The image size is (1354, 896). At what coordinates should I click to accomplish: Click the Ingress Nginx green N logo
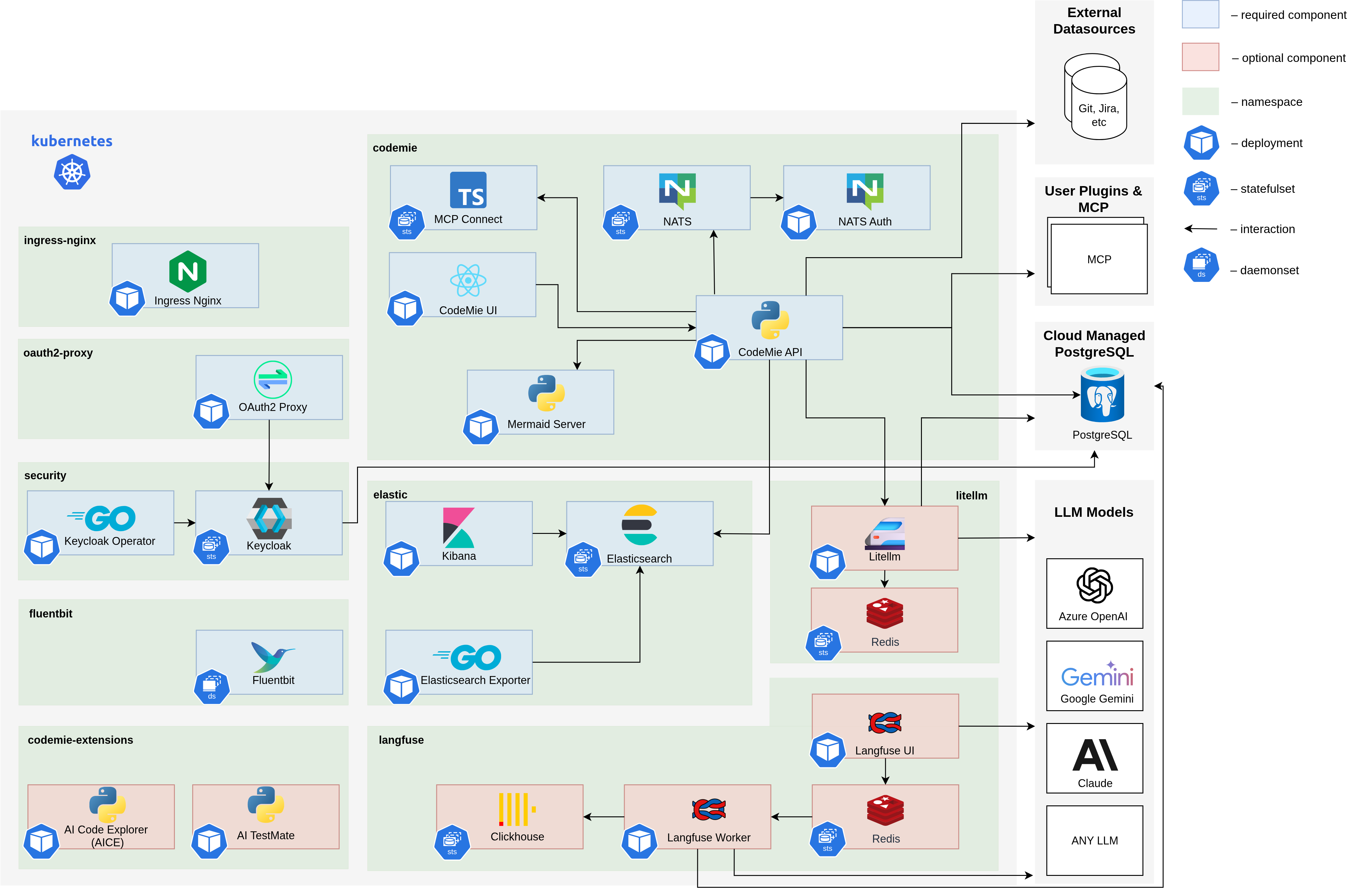point(187,271)
